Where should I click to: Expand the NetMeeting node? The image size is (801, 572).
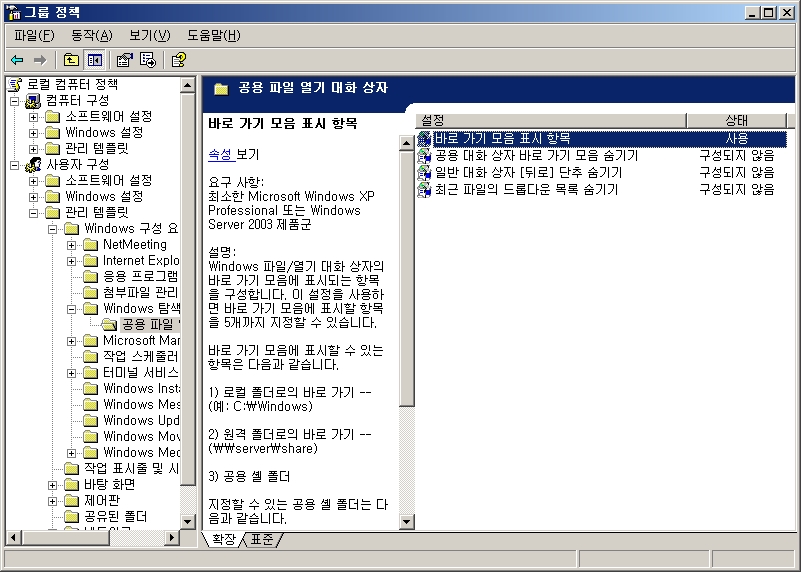pos(72,245)
